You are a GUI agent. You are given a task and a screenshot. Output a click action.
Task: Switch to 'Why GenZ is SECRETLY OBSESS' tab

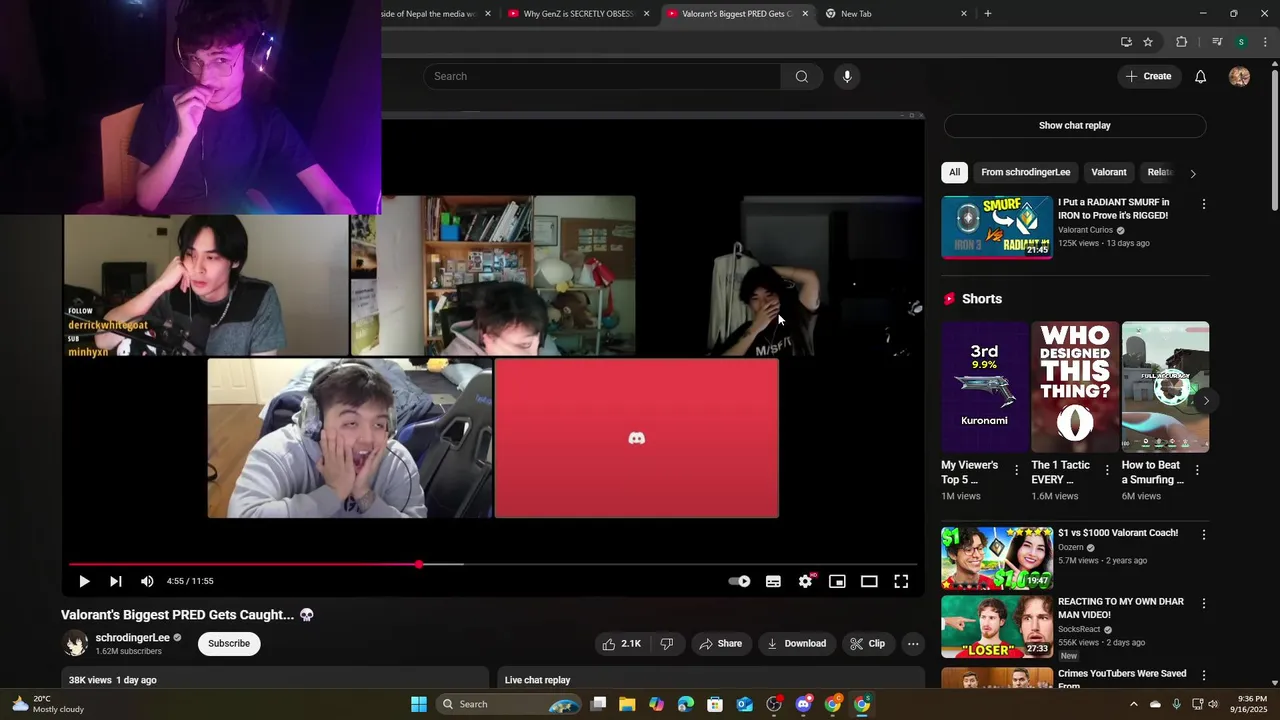tap(578, 14)
